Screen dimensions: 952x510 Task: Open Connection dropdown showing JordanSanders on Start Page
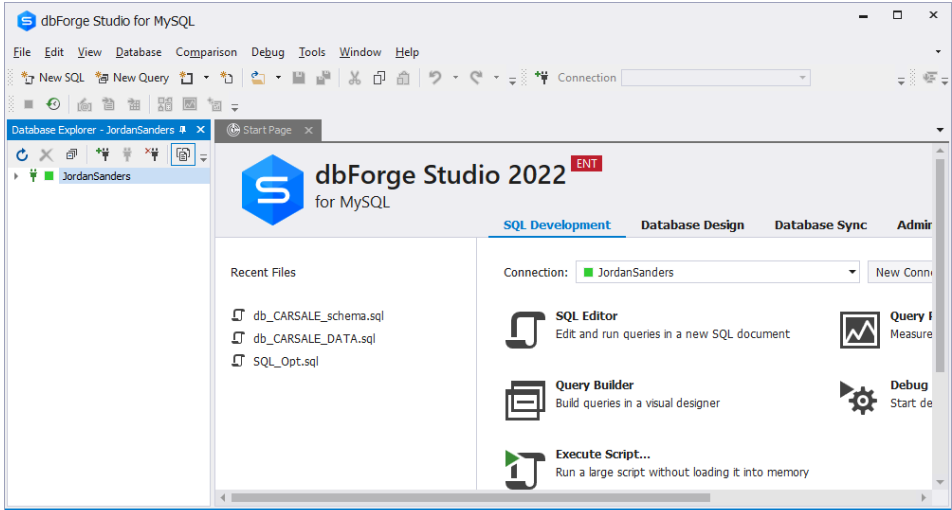coord(718,272)
